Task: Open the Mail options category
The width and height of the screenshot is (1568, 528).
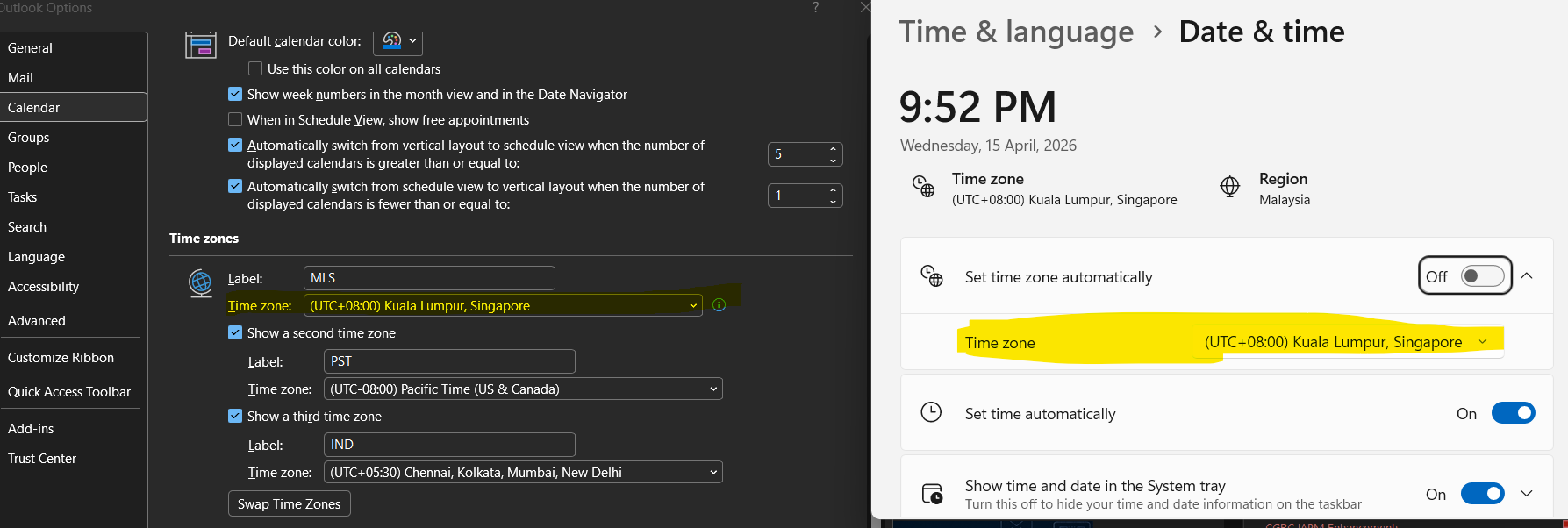Action: (74, 78)
